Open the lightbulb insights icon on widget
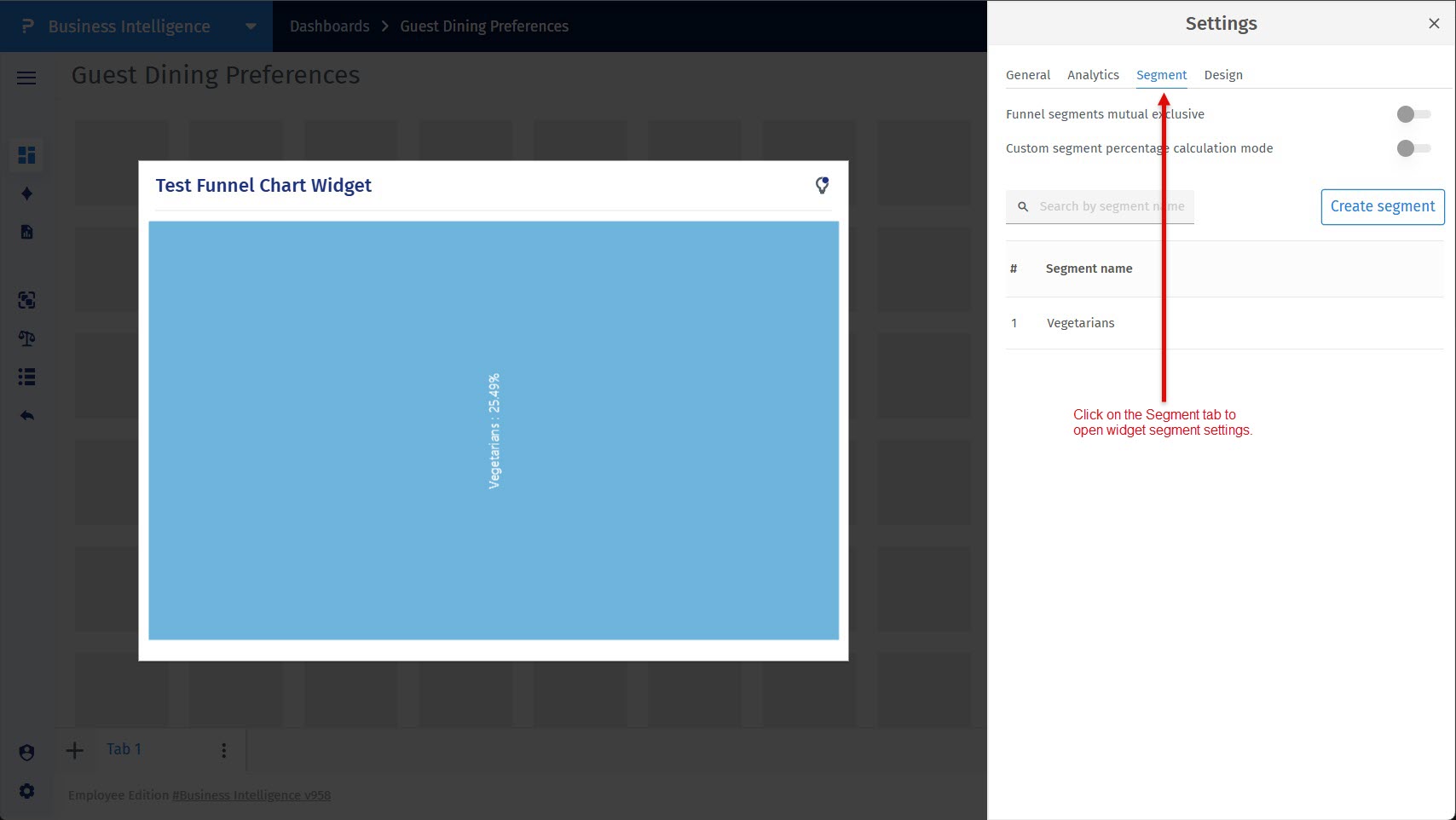Image resolution: width=1456 pixels, height=820 pixels. tap(822, 184)
